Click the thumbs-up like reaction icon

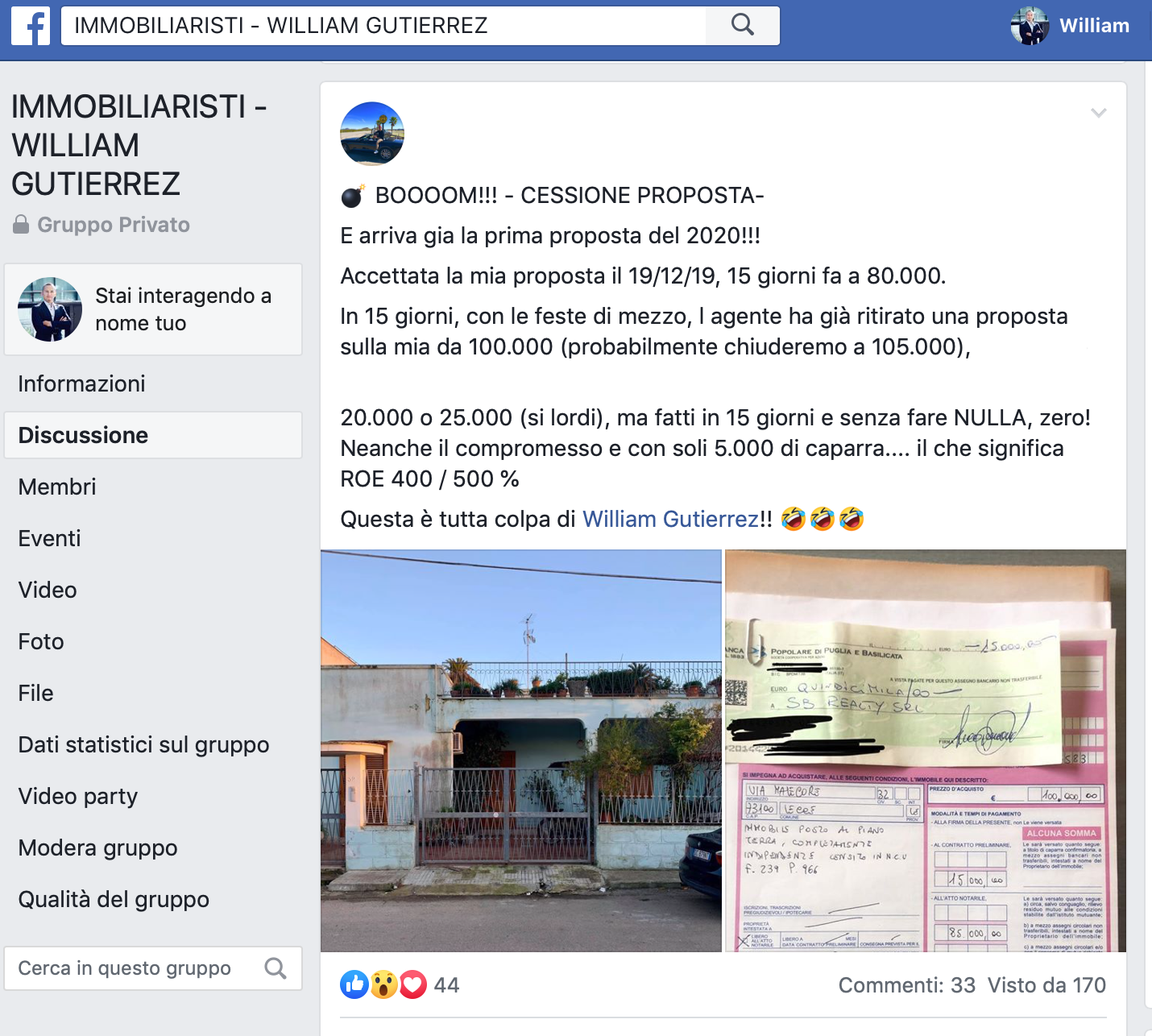[x=354, y=984]
